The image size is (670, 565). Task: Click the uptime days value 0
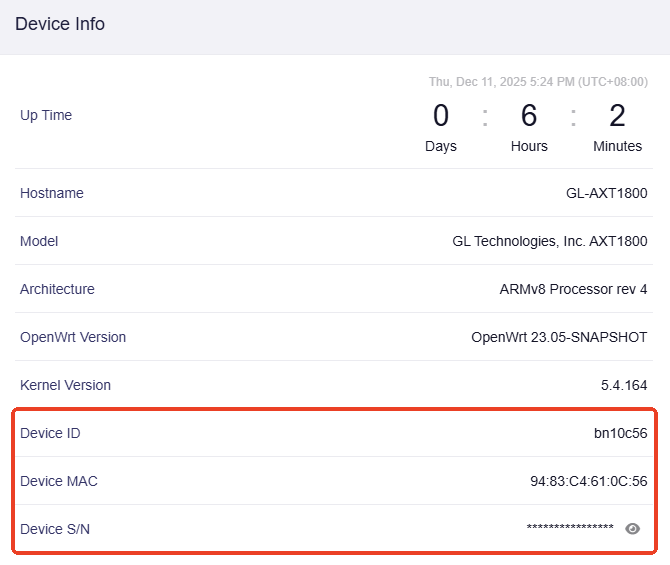(x=441, y=115)
